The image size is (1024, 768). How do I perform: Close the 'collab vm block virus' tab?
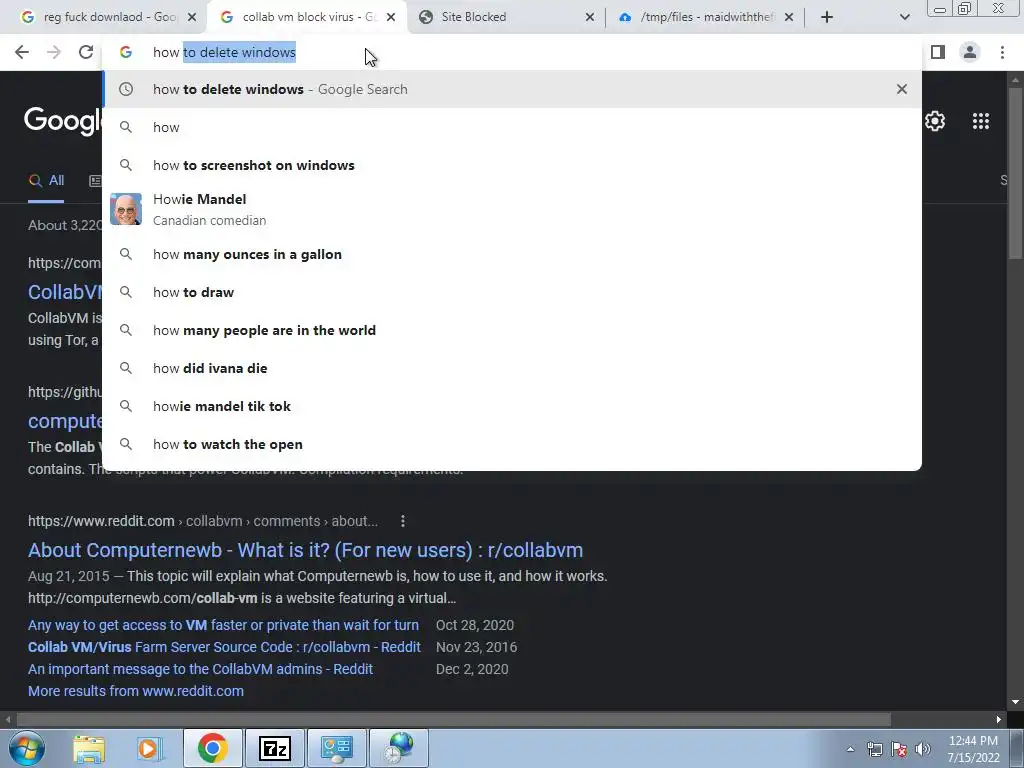tap(391, 17)
